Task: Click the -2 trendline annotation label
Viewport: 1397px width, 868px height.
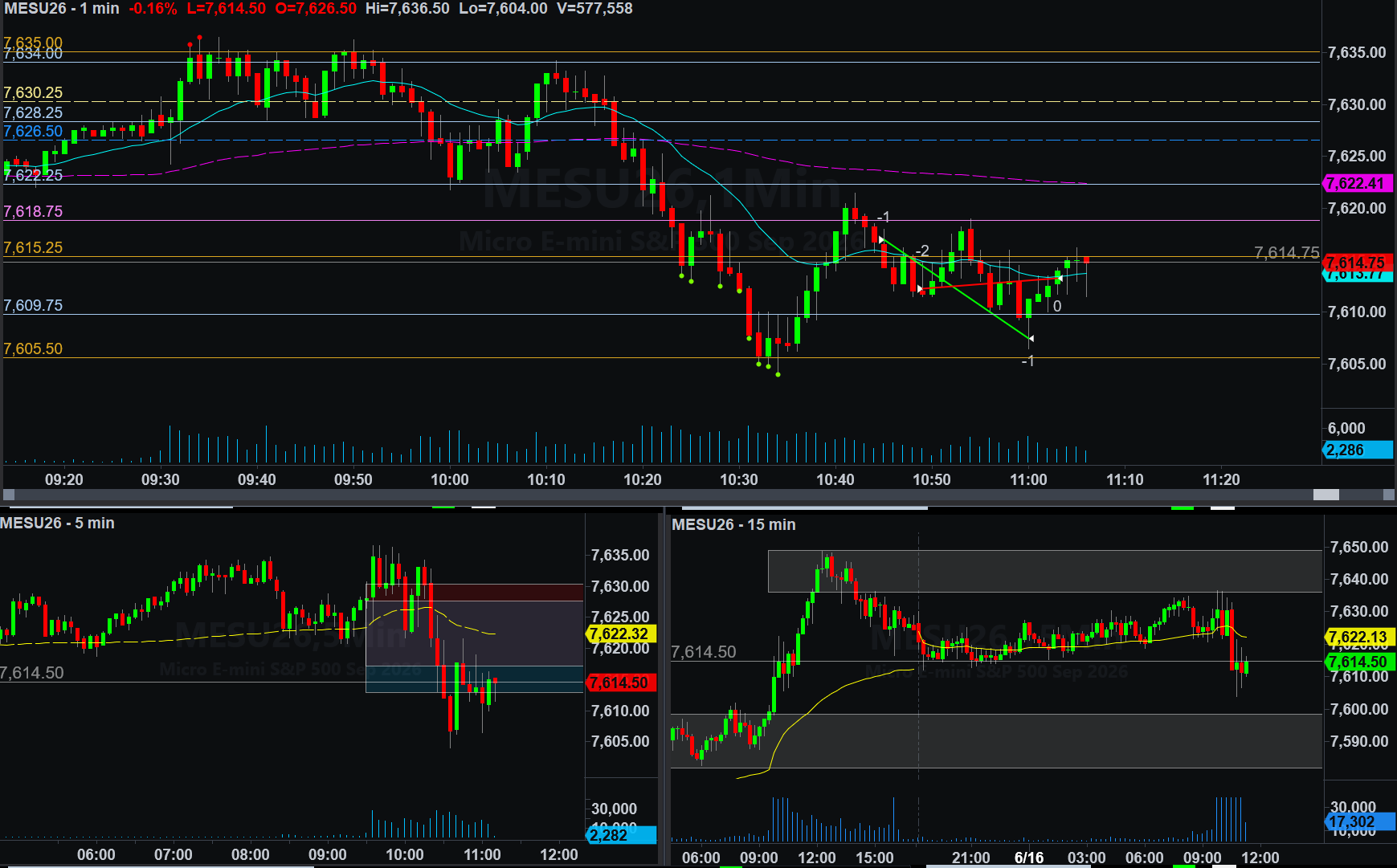Action: 922,251
